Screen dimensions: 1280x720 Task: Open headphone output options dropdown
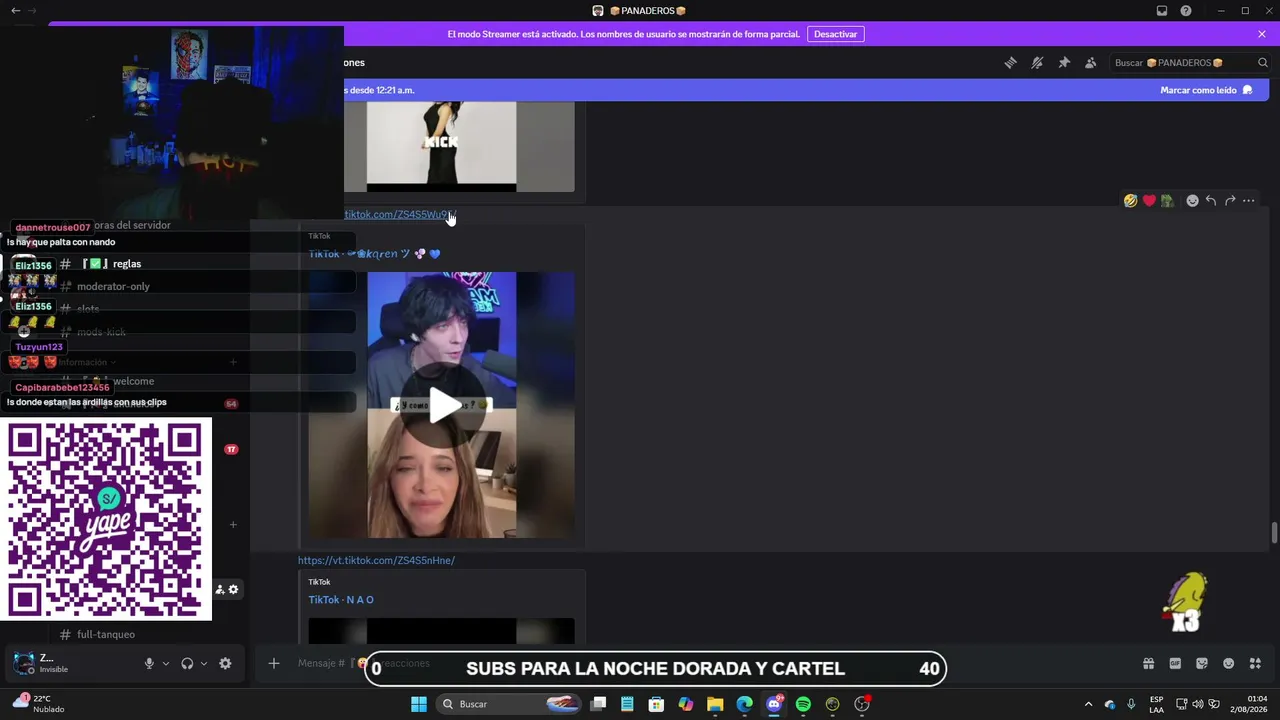click(x=204, y=663)
